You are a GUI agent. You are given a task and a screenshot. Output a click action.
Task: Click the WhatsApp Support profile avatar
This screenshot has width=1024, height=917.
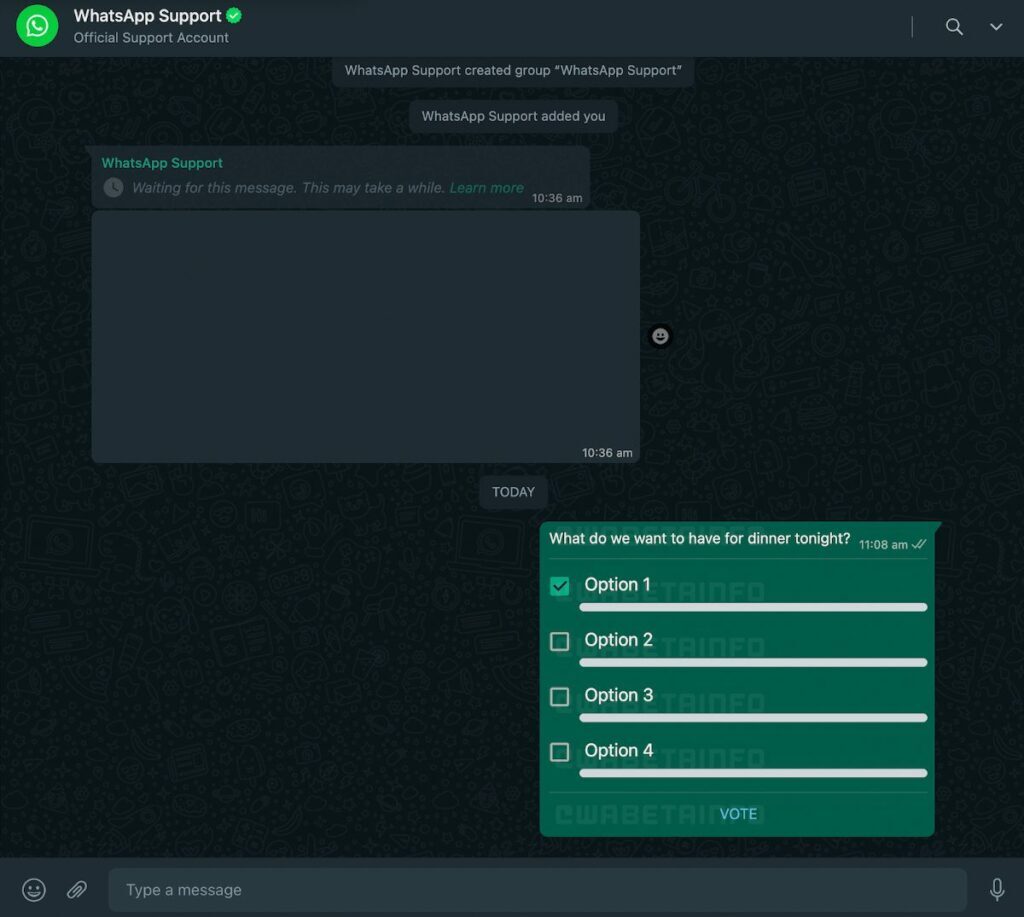point(37,26)
